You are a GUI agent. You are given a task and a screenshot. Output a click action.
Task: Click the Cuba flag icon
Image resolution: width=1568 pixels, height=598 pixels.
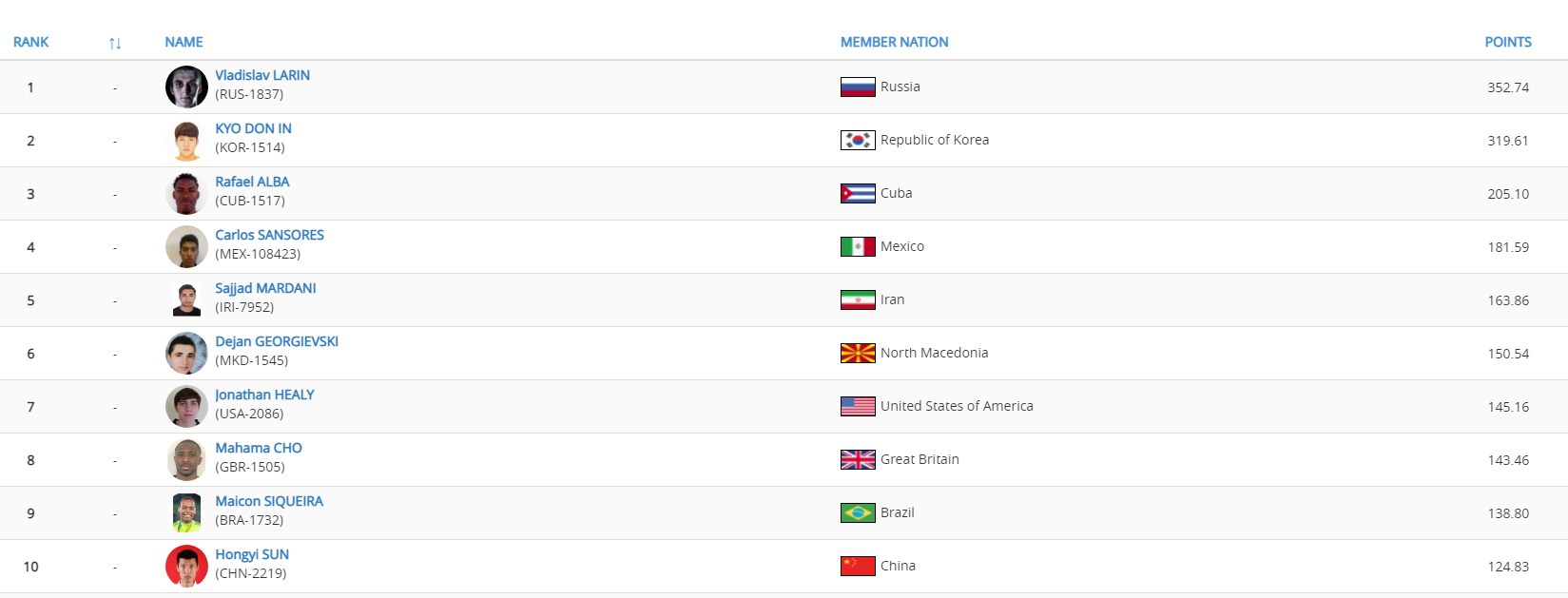tap(858, 194)
